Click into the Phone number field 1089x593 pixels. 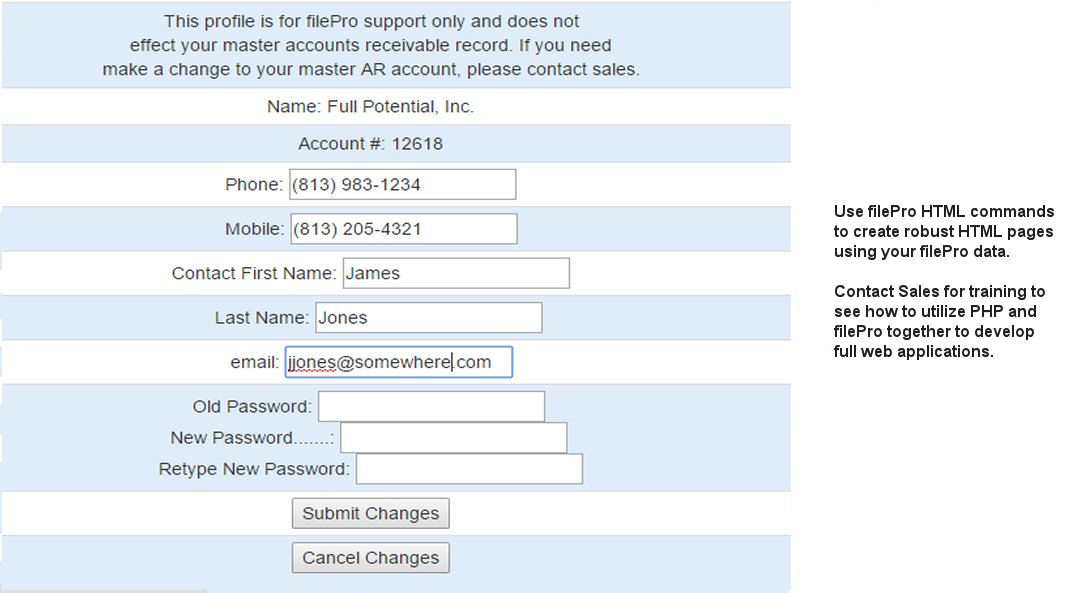[403, 185]
